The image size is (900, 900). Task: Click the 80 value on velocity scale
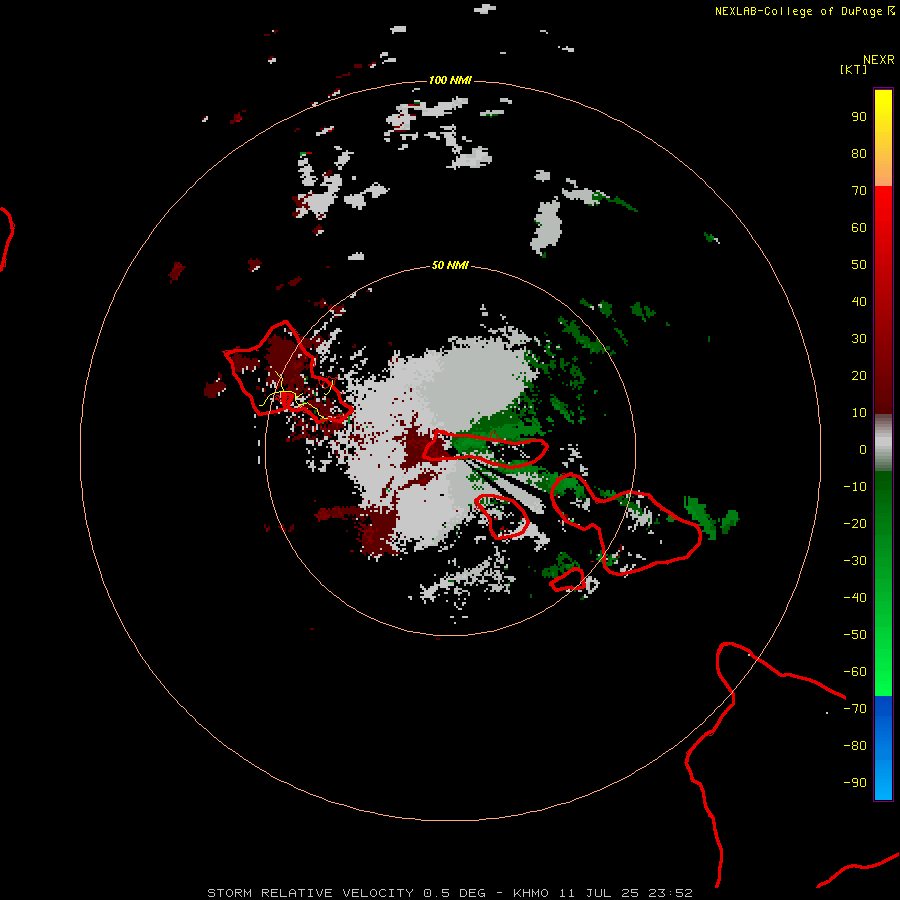coord(859,154)
